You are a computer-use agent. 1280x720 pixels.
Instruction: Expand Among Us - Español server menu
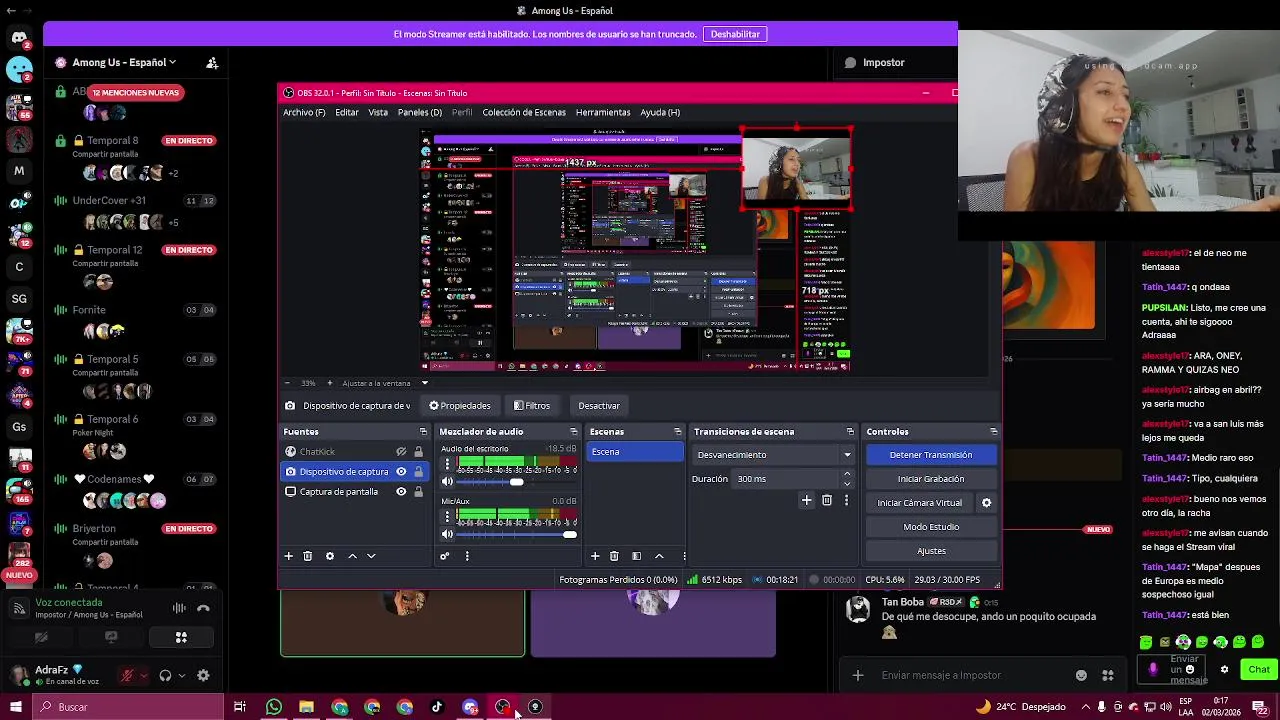[x=124, y=62]
